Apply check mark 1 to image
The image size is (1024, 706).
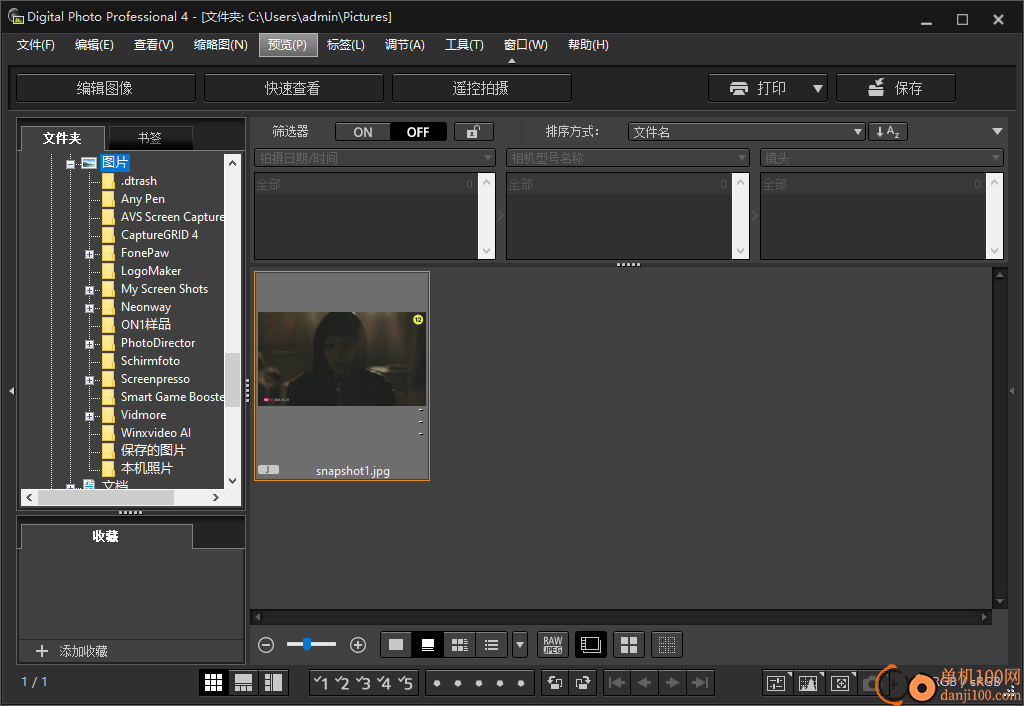(321, 683)
